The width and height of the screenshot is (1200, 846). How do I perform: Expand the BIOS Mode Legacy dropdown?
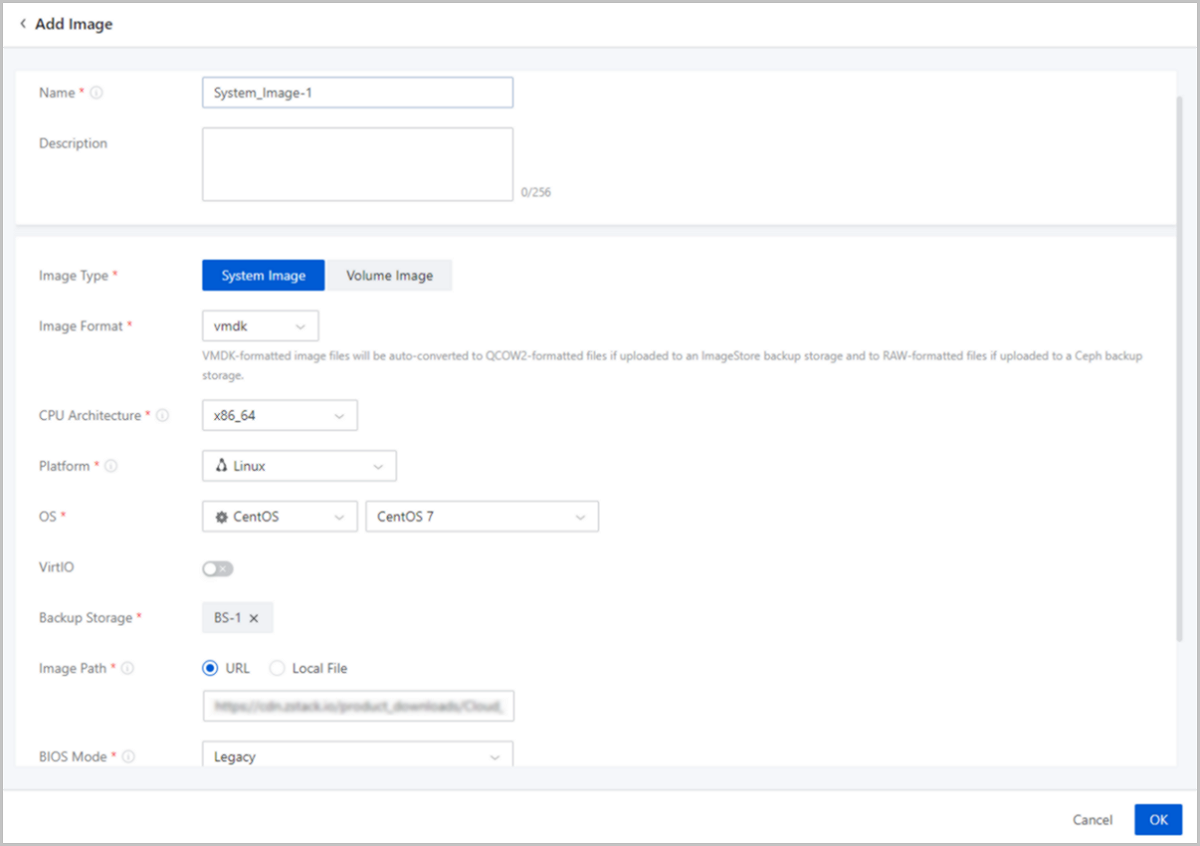357,757
